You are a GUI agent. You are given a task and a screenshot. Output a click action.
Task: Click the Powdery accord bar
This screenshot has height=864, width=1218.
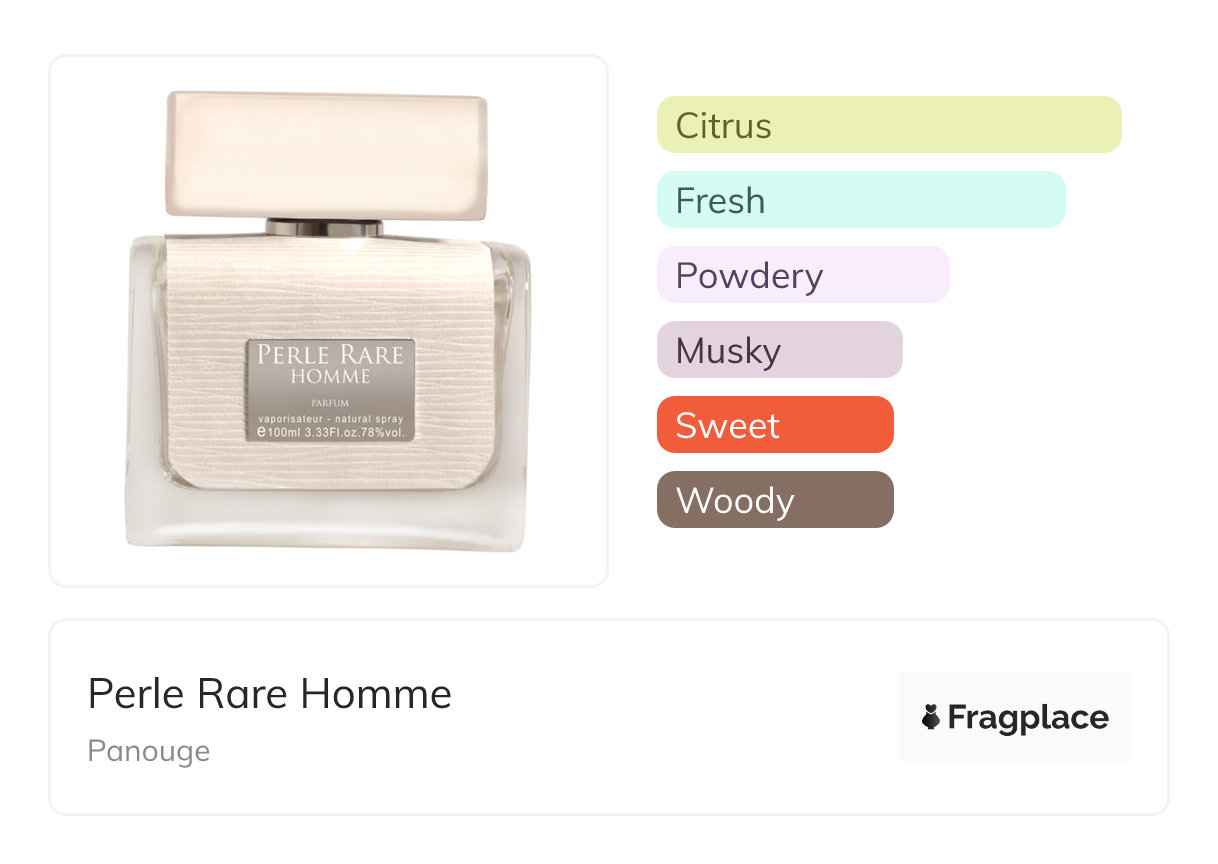coord(802,275)
